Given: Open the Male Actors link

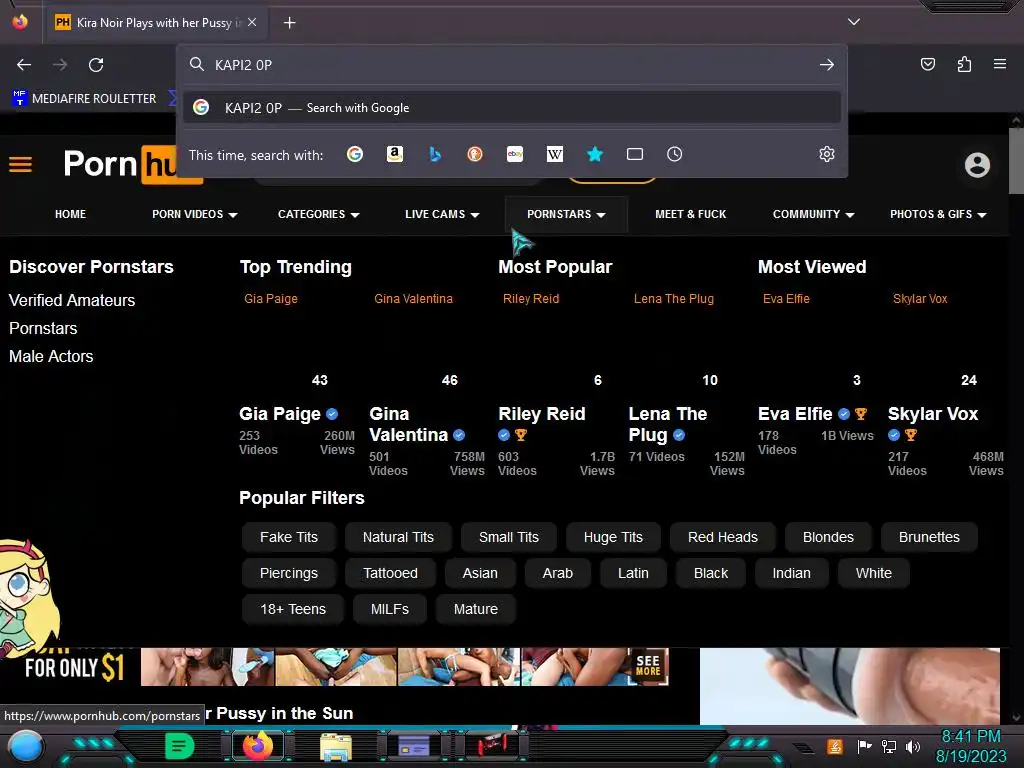Looking at the screenshot, I should [51, 357].
